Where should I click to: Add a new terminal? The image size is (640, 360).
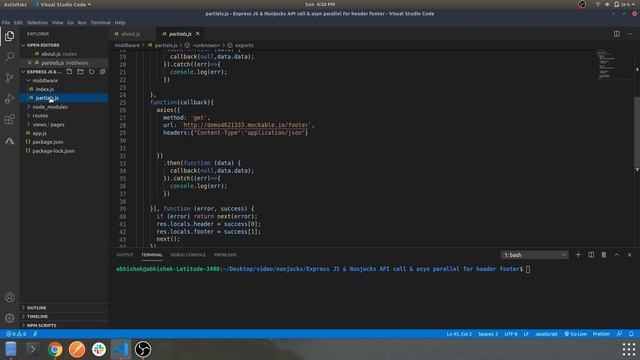pos(578,255)
